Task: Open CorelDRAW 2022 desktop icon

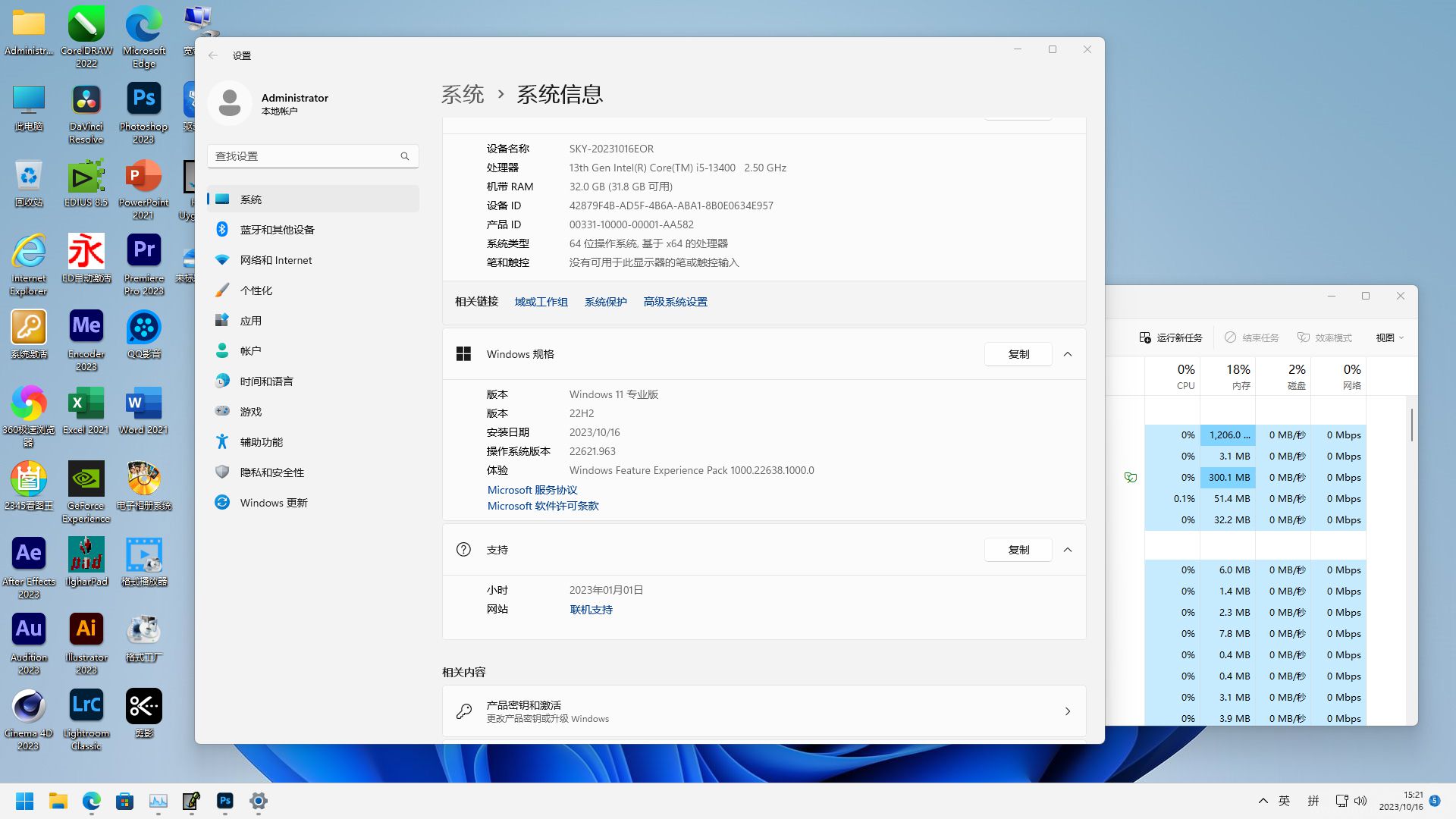Action: pyautogui.click(x=86, y=36)
